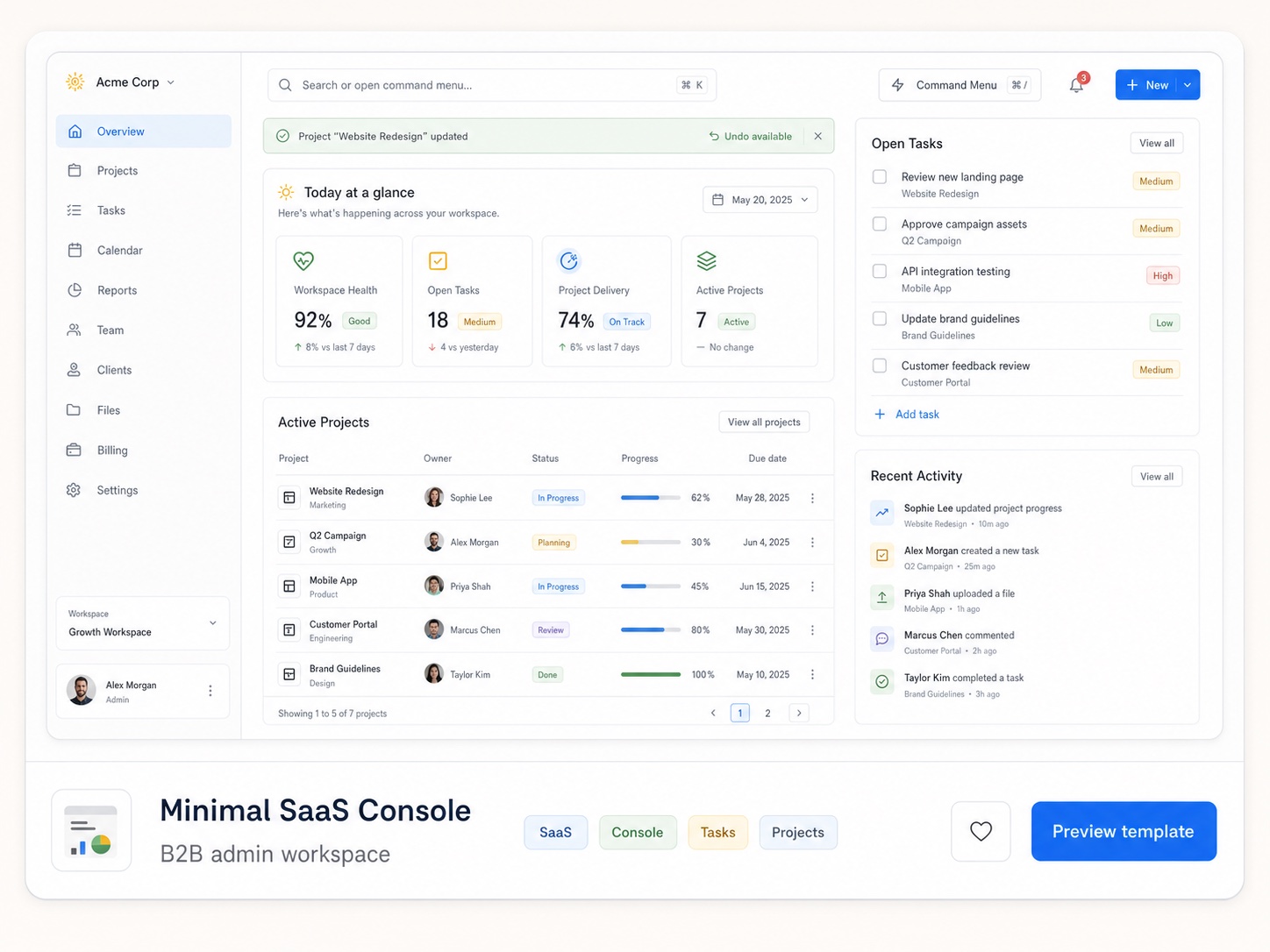This screenshot has height=952, width=1270.
Task: Open the New button dropdown arrow
Action: [x=1188, y=85]
